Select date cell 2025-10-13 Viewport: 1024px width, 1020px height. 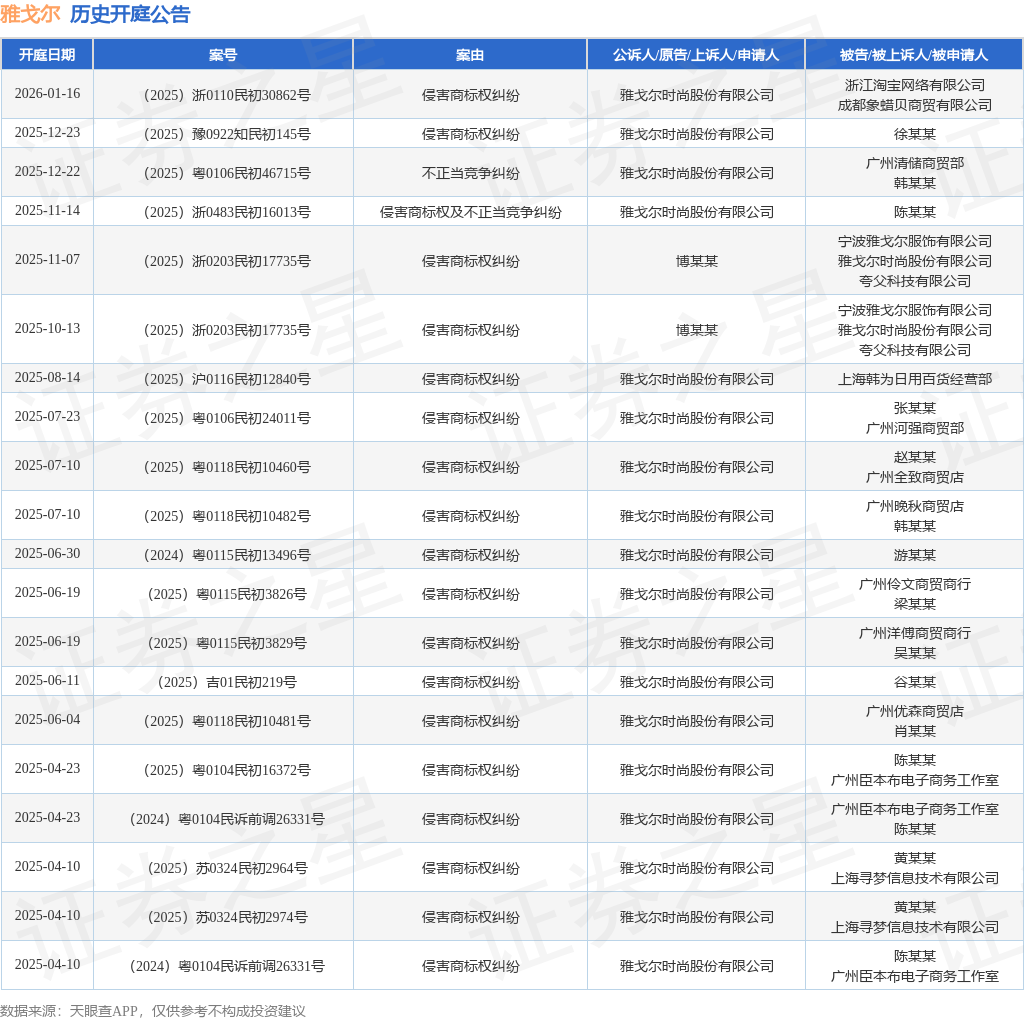pyautogui.click(x=47, y=328)
